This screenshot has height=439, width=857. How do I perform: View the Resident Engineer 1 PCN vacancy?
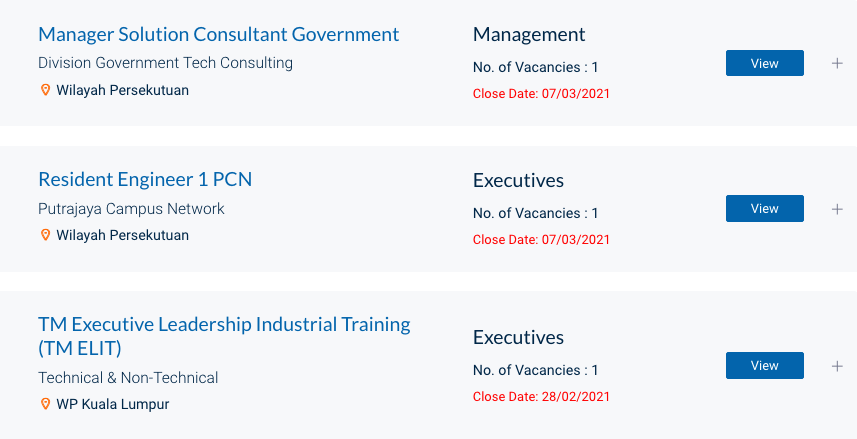point(765,208)
